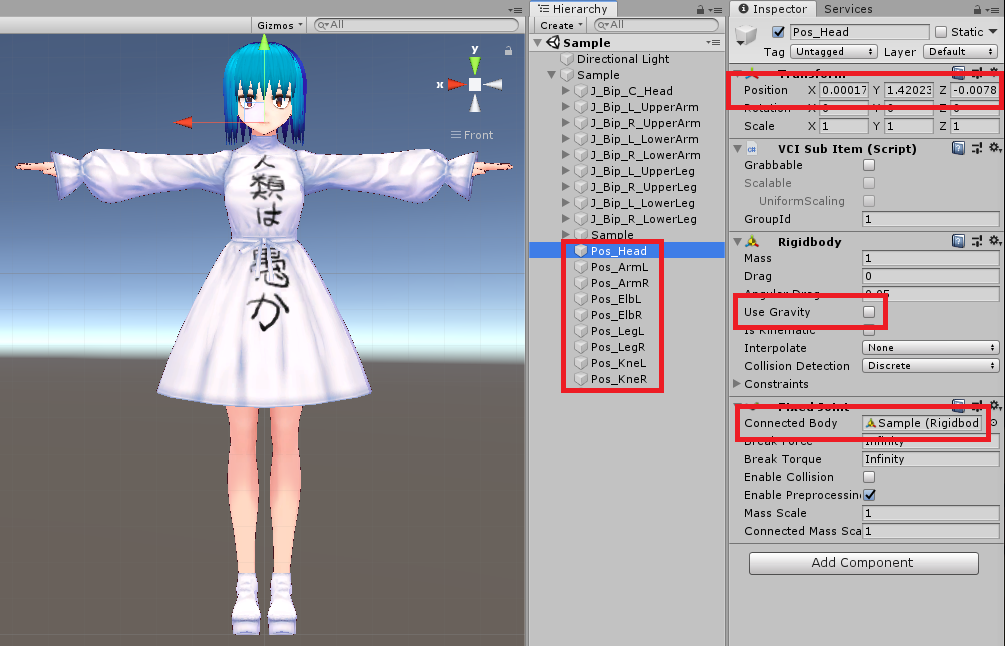Select J_Bip_L_UpperLeg in the Hierarchy
The height and width of the screenshot is (646, 1005).
point(642,171)
